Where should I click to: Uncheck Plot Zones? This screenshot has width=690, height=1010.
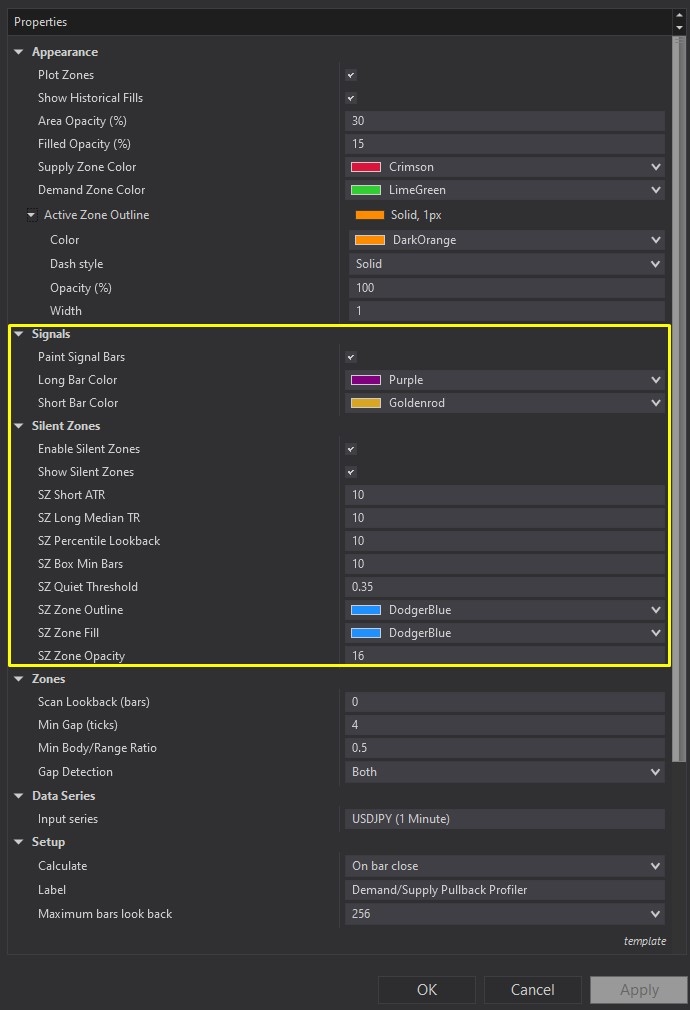click(x=350, y=75)
